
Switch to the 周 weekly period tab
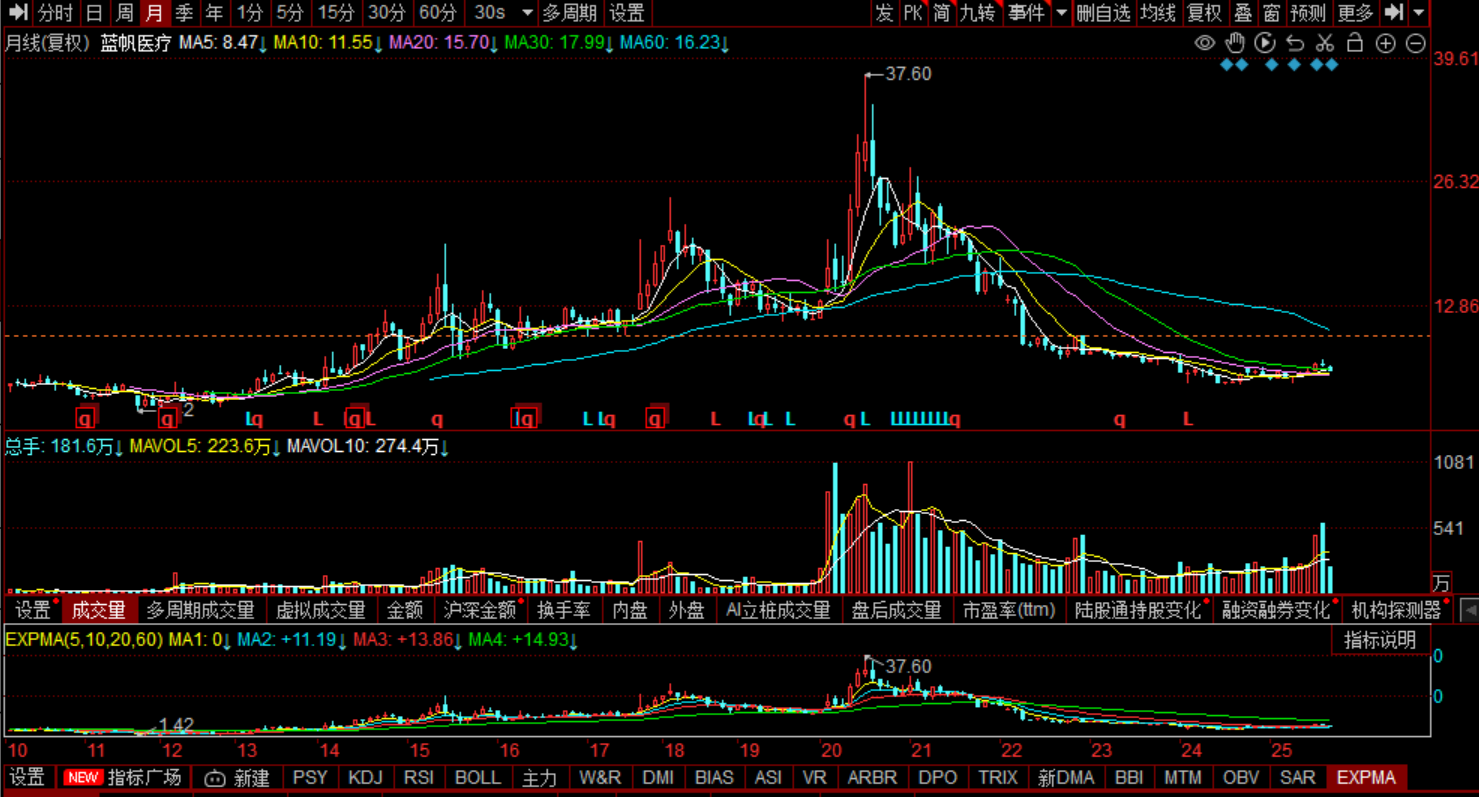[x=124, y=13]
